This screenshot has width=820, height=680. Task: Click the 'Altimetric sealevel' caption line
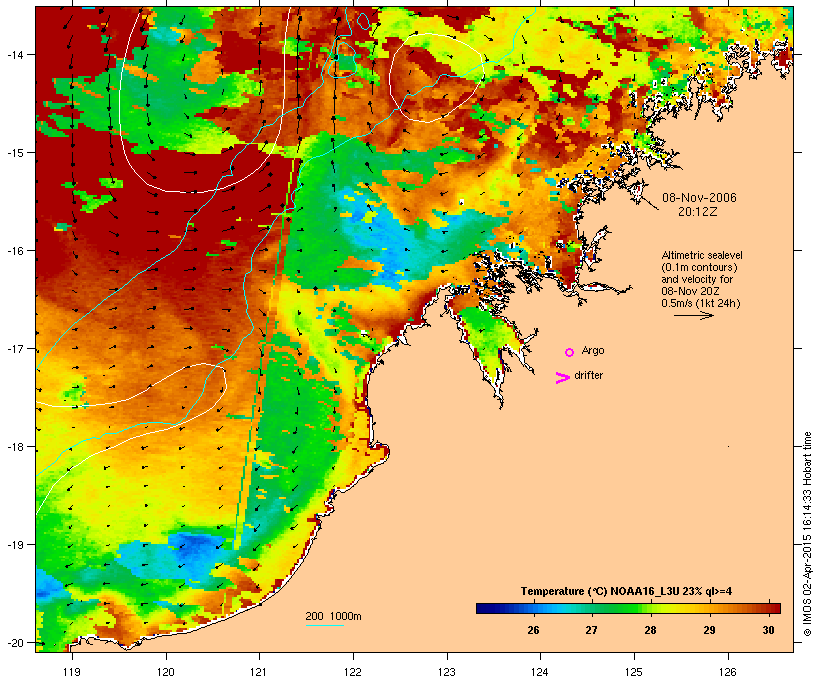pos(702,255)
